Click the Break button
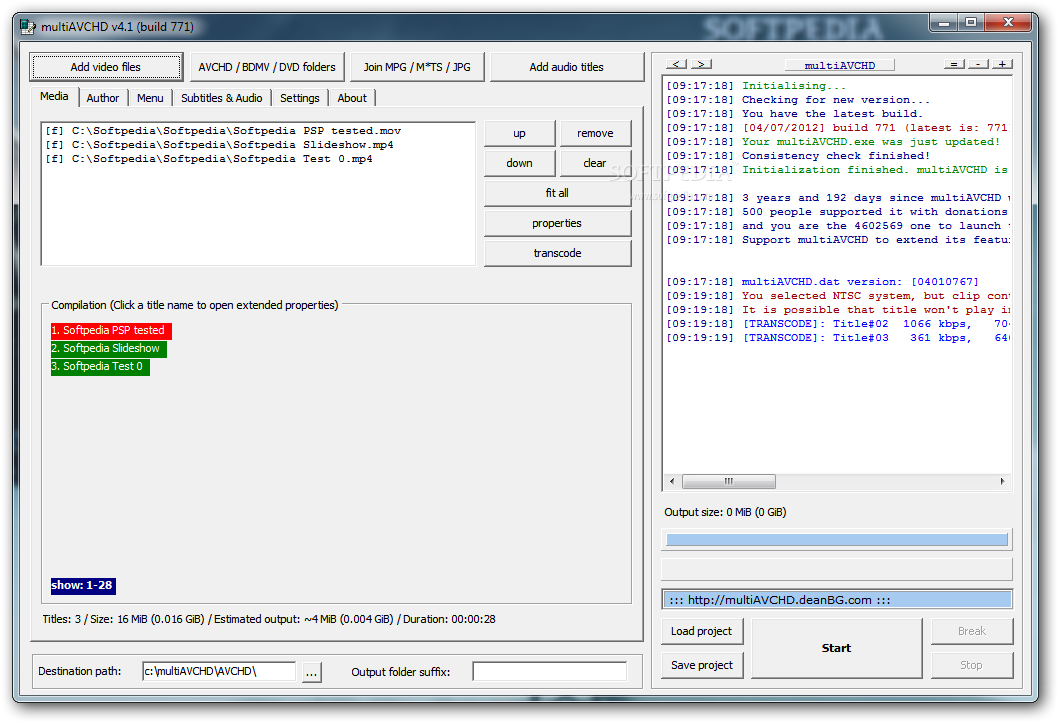1059x723 pixels. [972, 631]
